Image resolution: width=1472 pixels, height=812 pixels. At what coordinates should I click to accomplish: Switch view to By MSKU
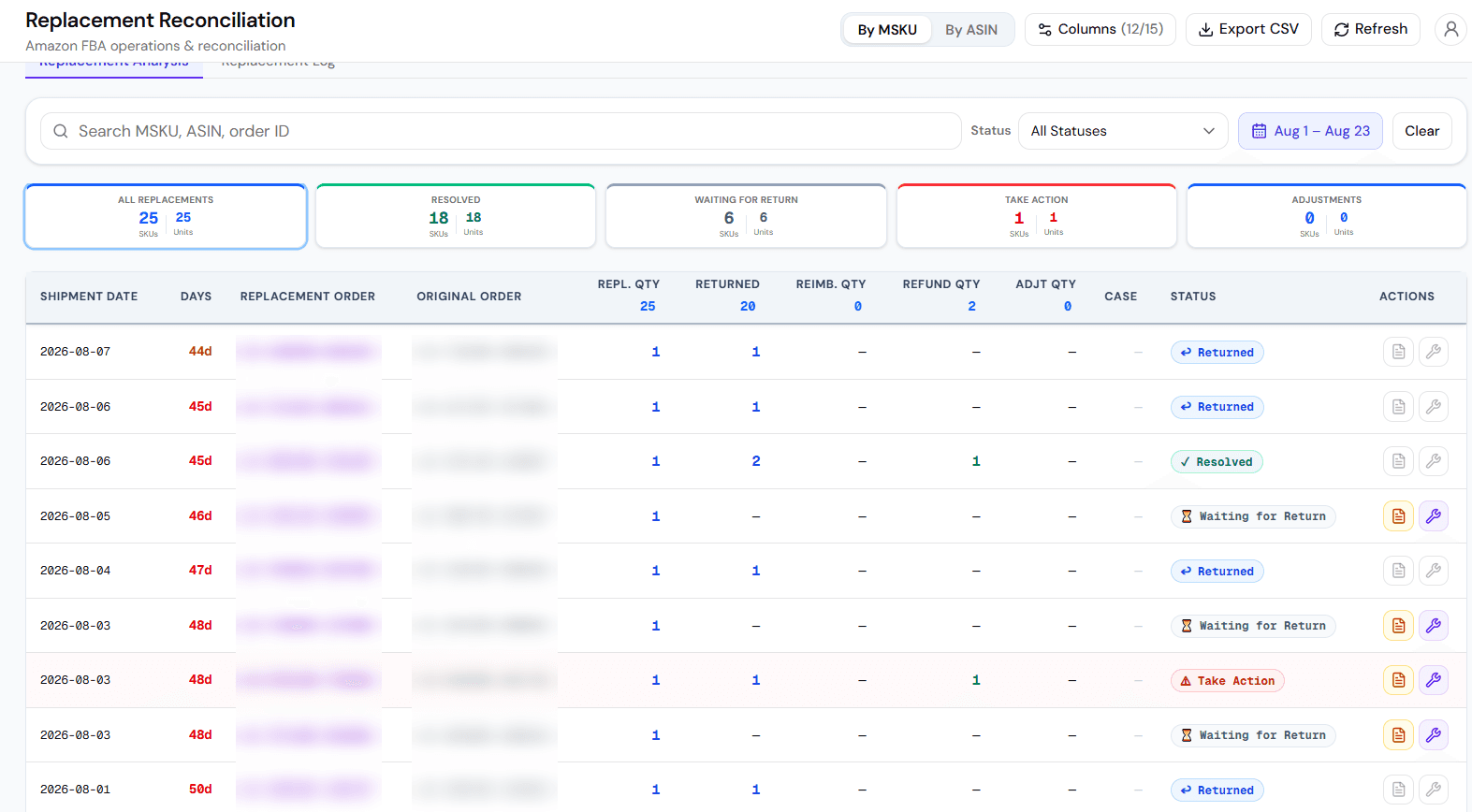click(887, 30)
